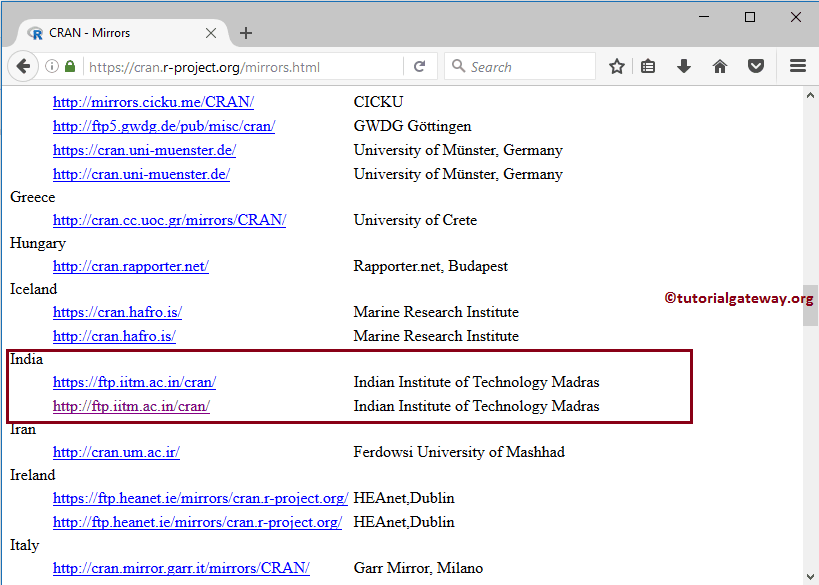Select the Greece country heading
Screen dimensions: 819x585
pos(32,197)
